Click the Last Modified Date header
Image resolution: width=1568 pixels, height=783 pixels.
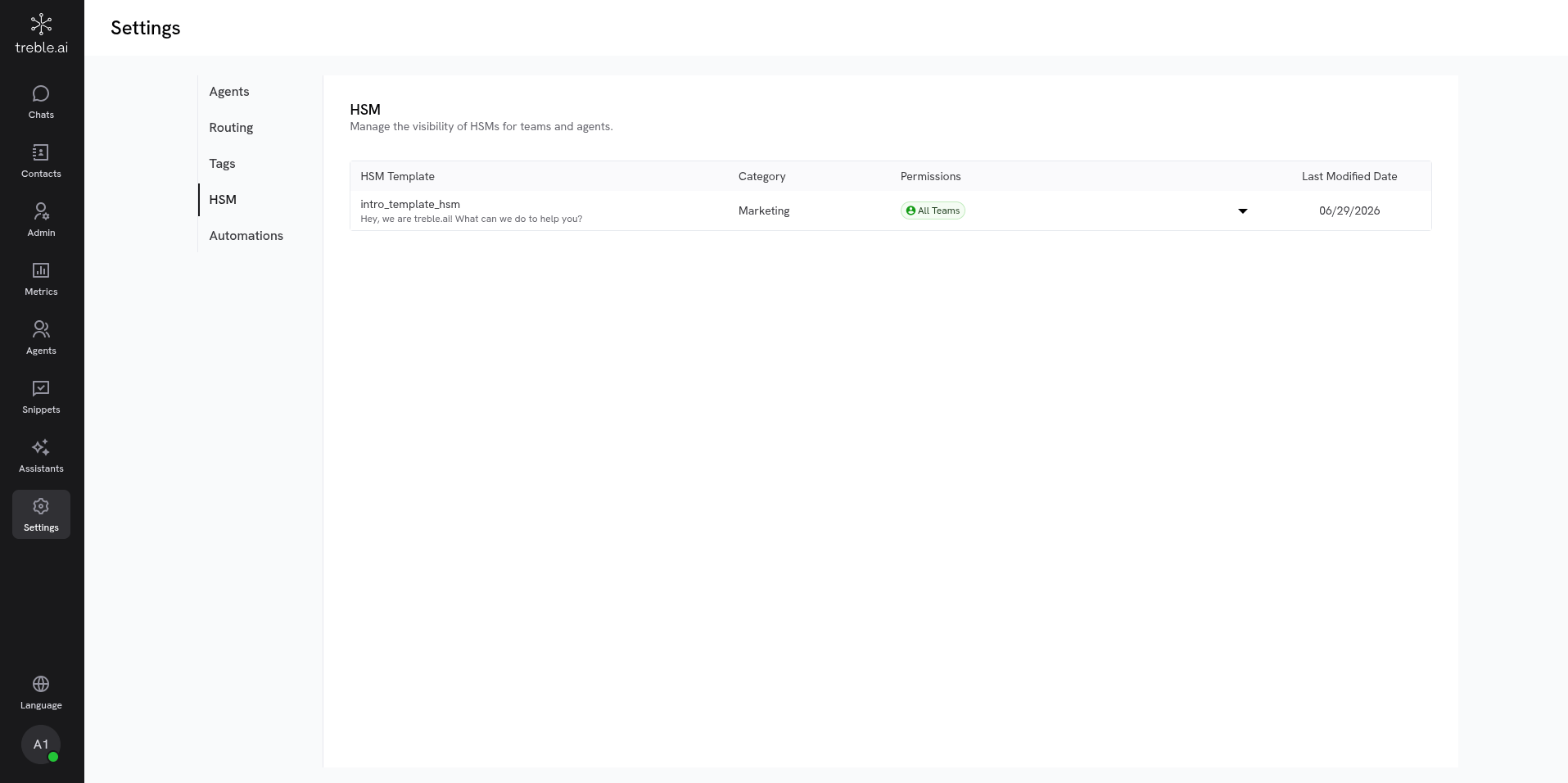click(x=1349, y=176)
